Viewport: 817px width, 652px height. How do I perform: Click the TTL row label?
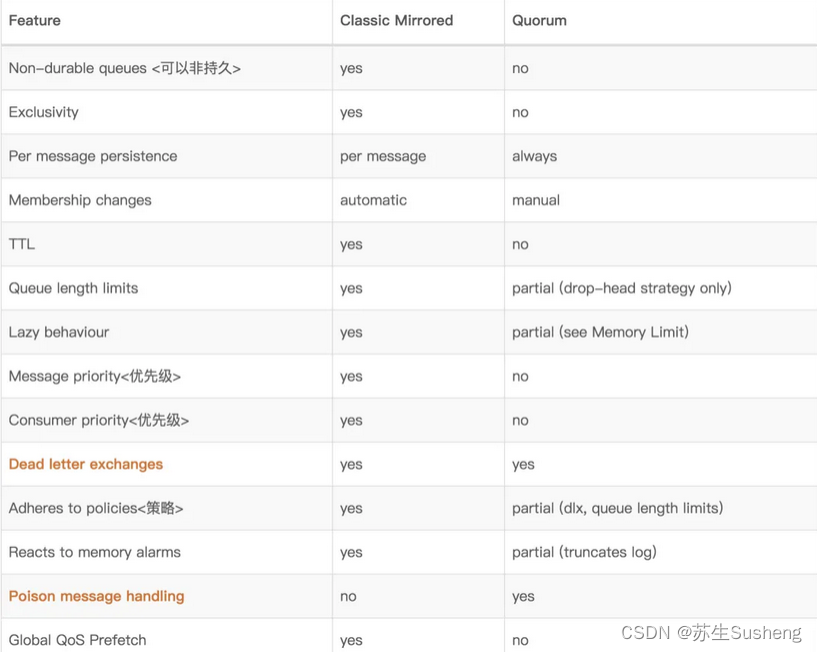pos(22,244)
